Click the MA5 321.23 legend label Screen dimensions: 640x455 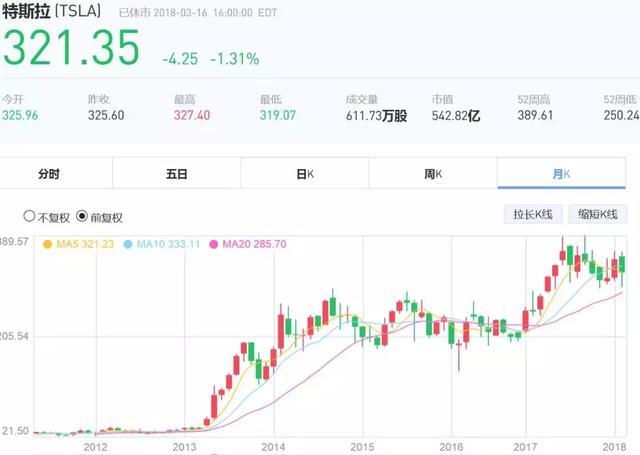[x=85, y=244]
